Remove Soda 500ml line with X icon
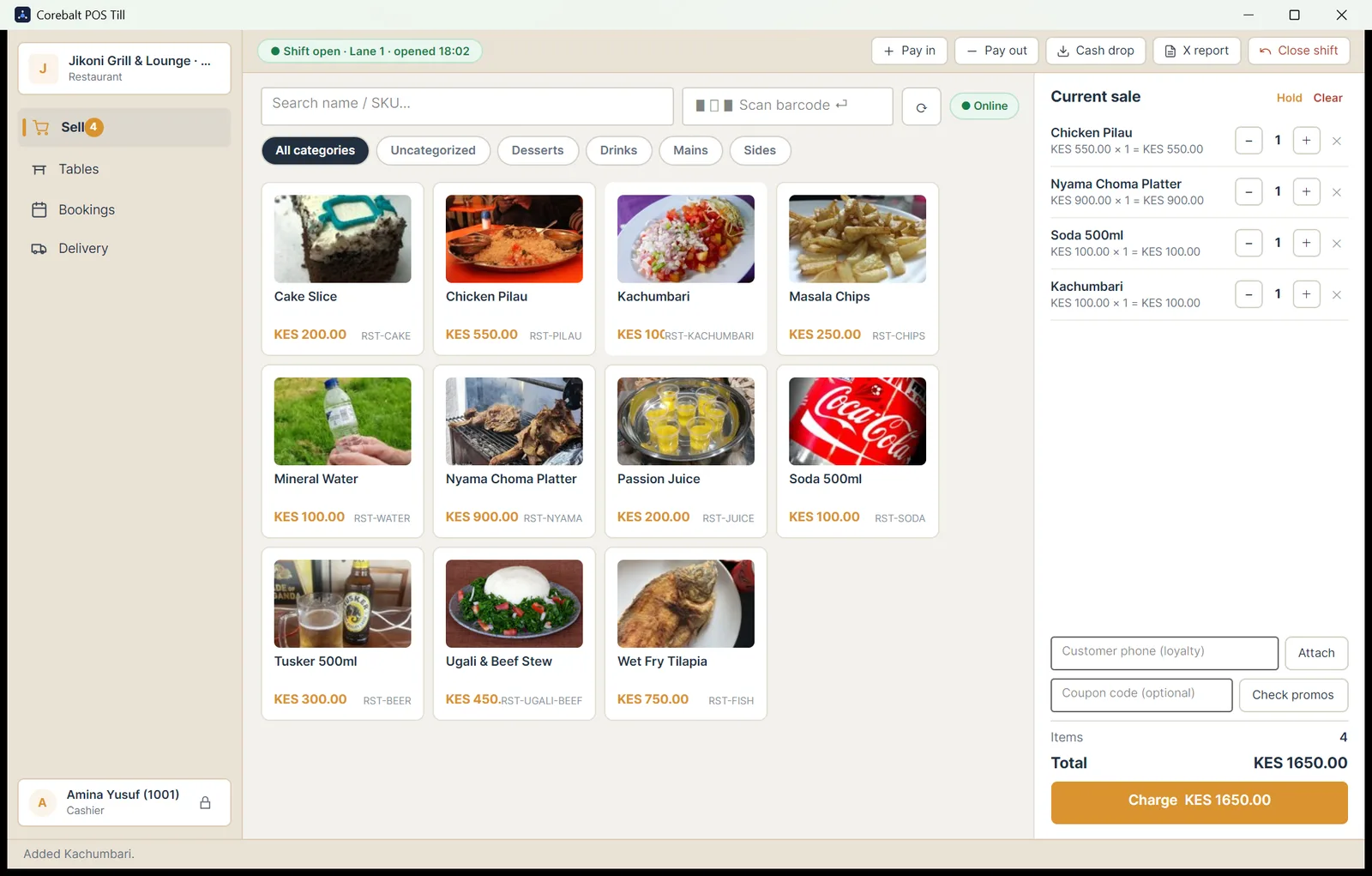 point(1336,244)
